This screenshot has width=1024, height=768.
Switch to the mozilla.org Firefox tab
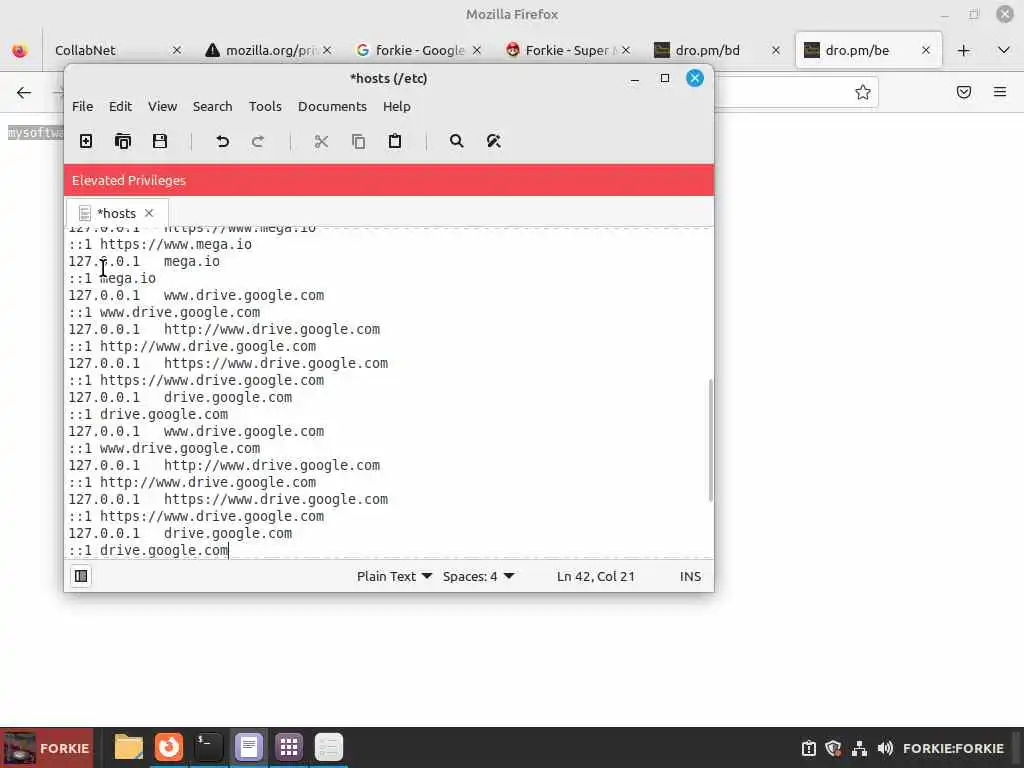click(268, 50)
